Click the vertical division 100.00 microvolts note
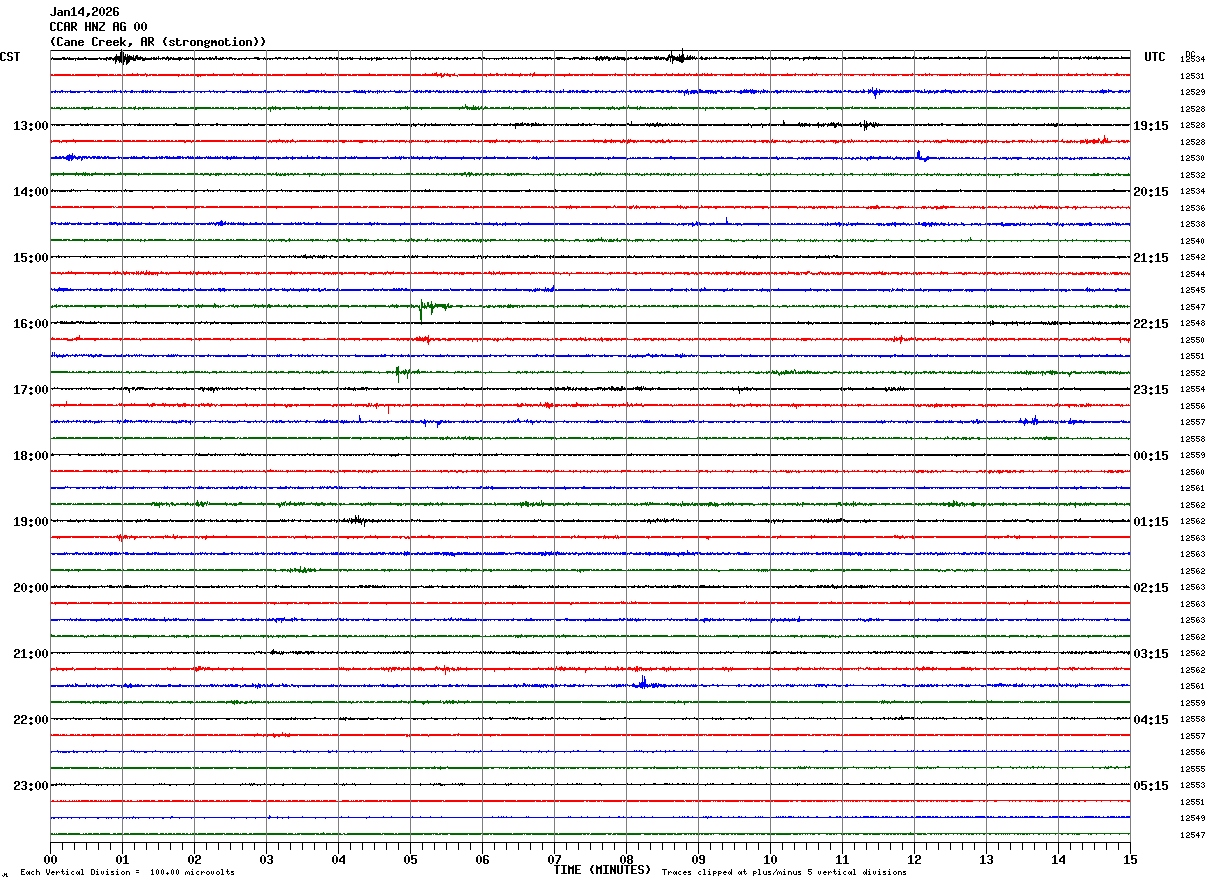1210x886 pixels. coord(128,873)
